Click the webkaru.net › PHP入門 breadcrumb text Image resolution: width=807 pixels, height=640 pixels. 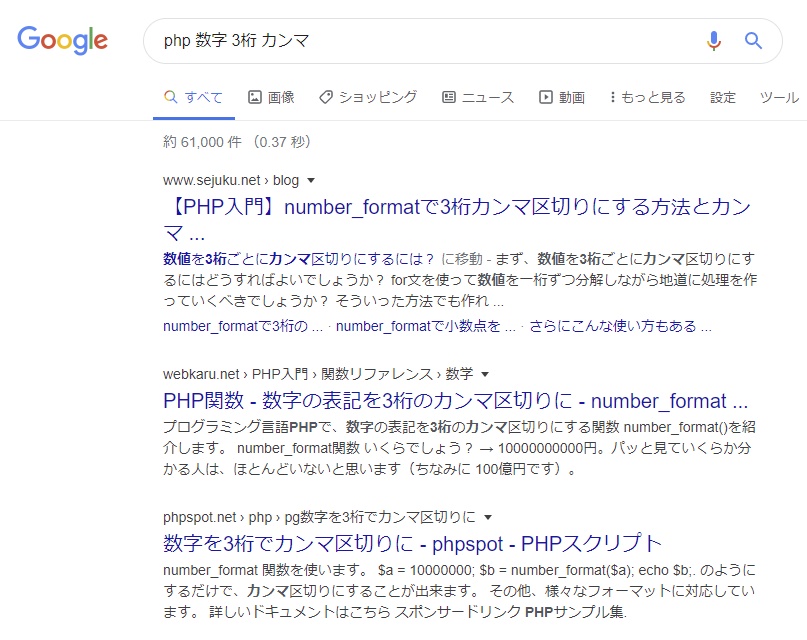point(318,374)
